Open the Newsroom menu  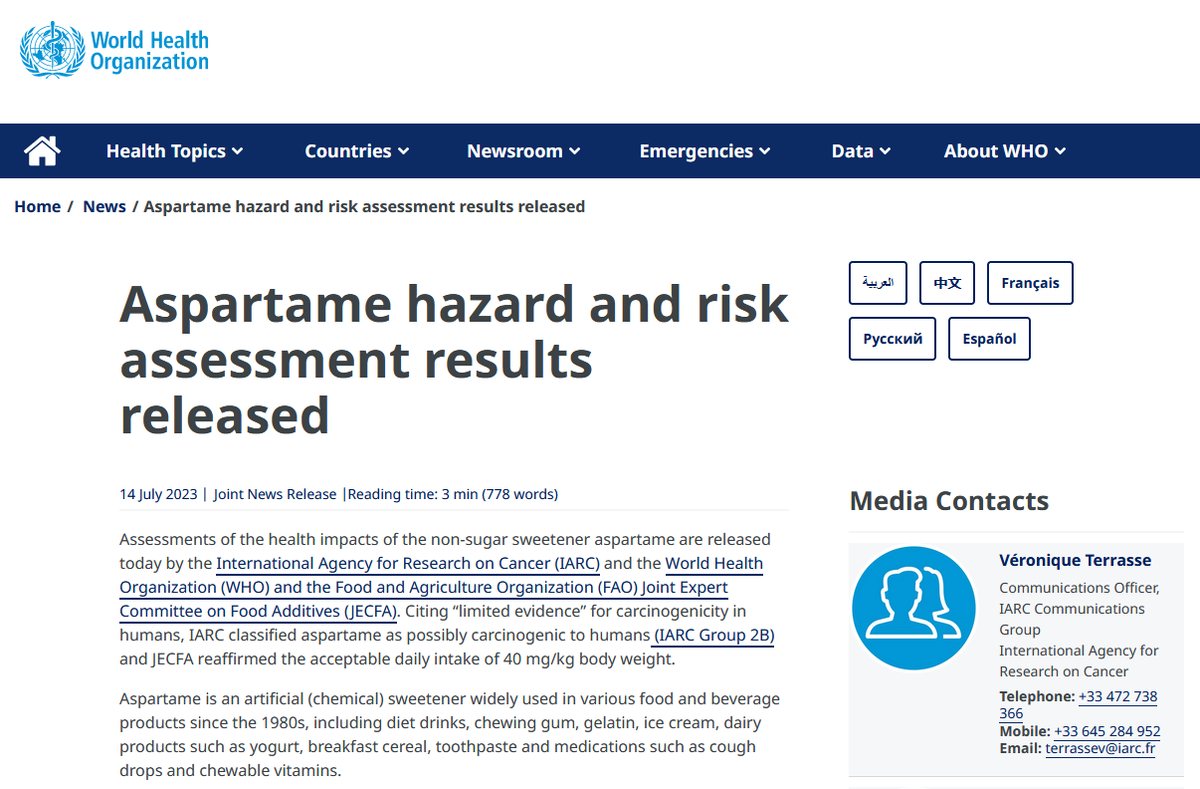click(x=524, y=151)
